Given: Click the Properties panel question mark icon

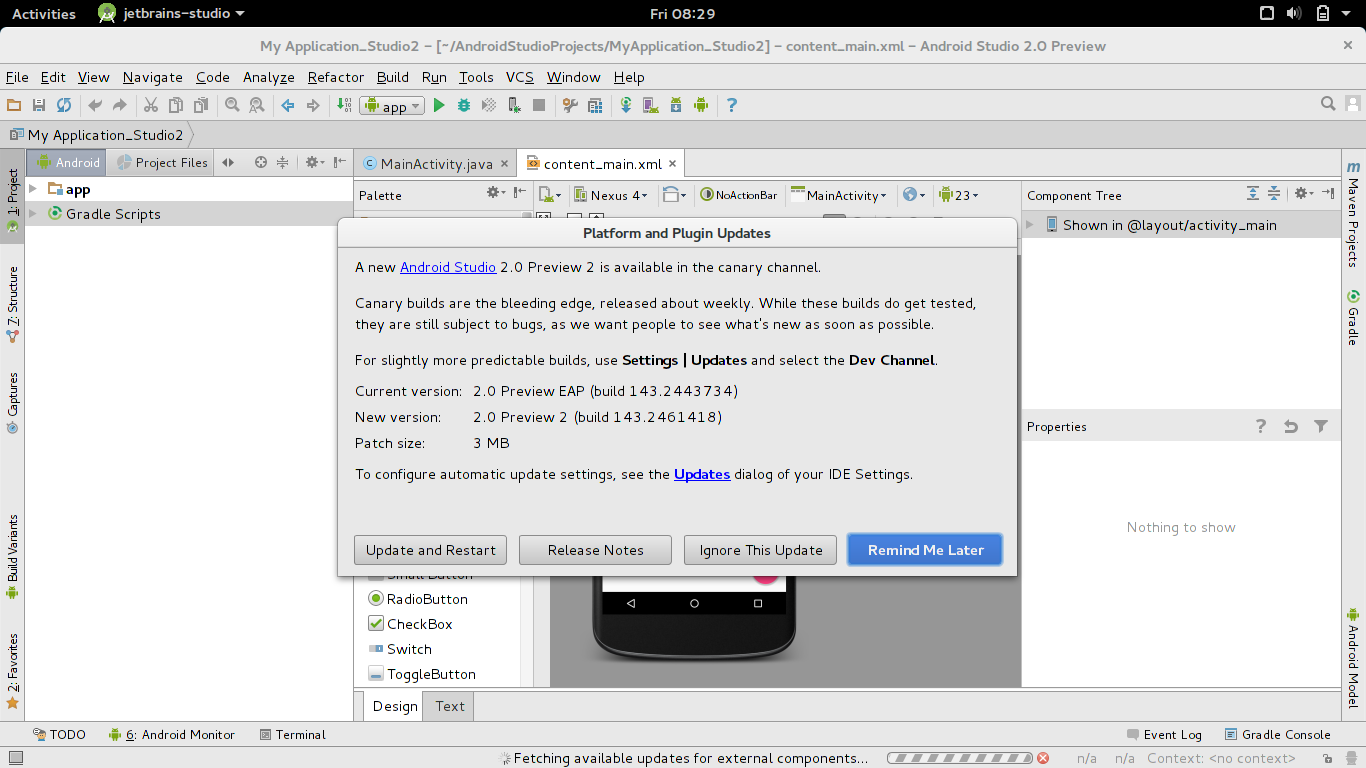Looking at the screenshot, I should [x=1261, y=426].
